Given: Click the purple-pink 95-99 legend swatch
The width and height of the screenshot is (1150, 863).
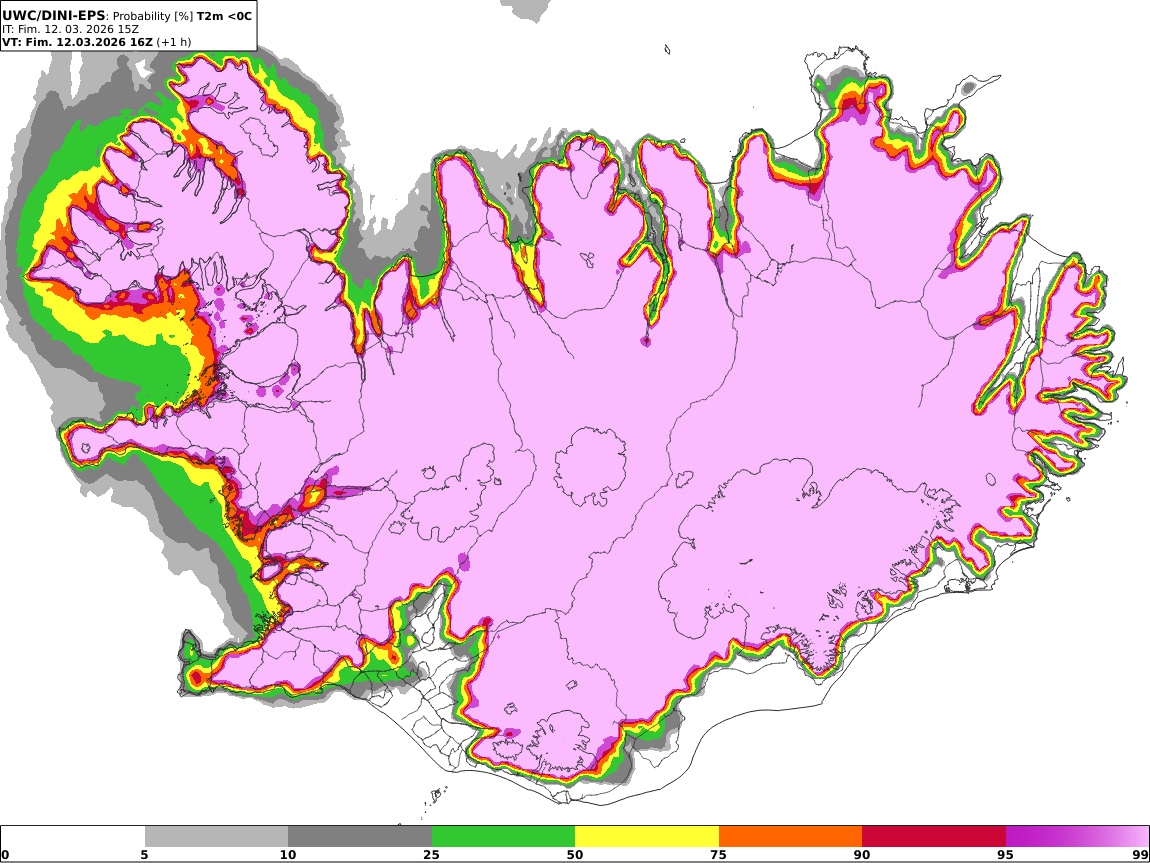Looking at the screenshot, I should pos(1077,836).
